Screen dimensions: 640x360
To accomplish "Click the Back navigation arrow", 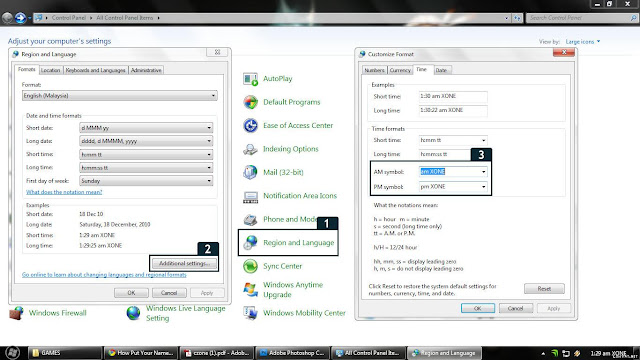I will pos(7,18).
